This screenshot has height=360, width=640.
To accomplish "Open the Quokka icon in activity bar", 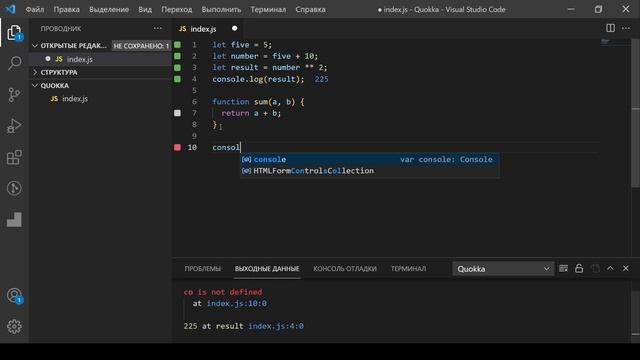I will click(14, 220).
